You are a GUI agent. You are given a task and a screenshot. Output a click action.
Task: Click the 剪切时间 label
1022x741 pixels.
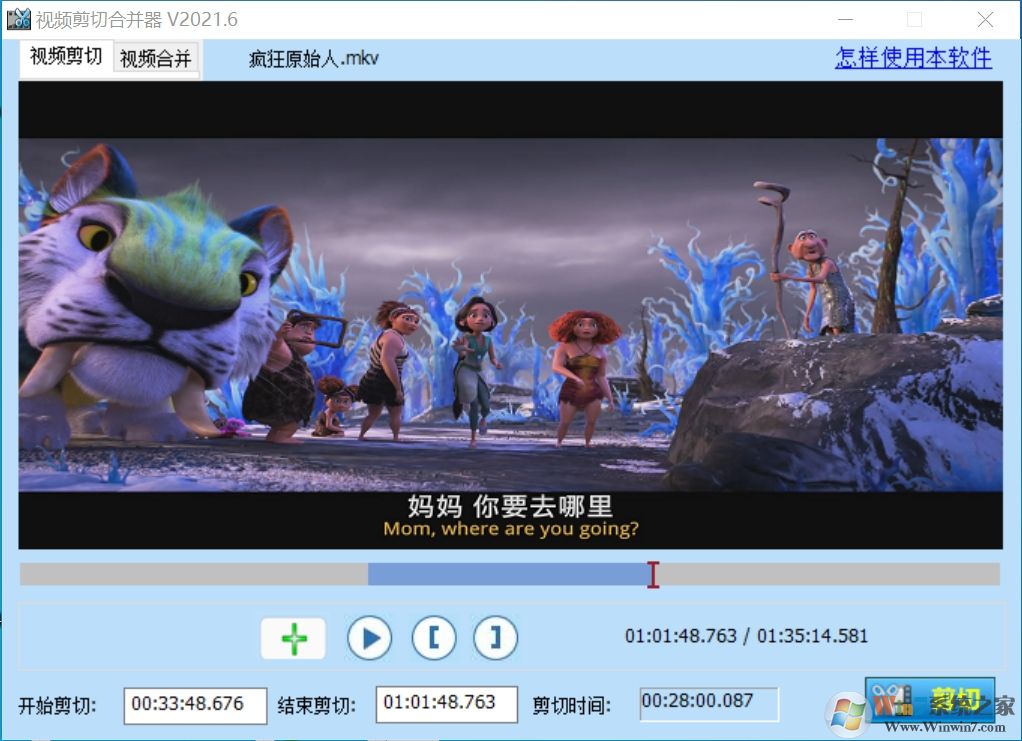coord(572,706)
